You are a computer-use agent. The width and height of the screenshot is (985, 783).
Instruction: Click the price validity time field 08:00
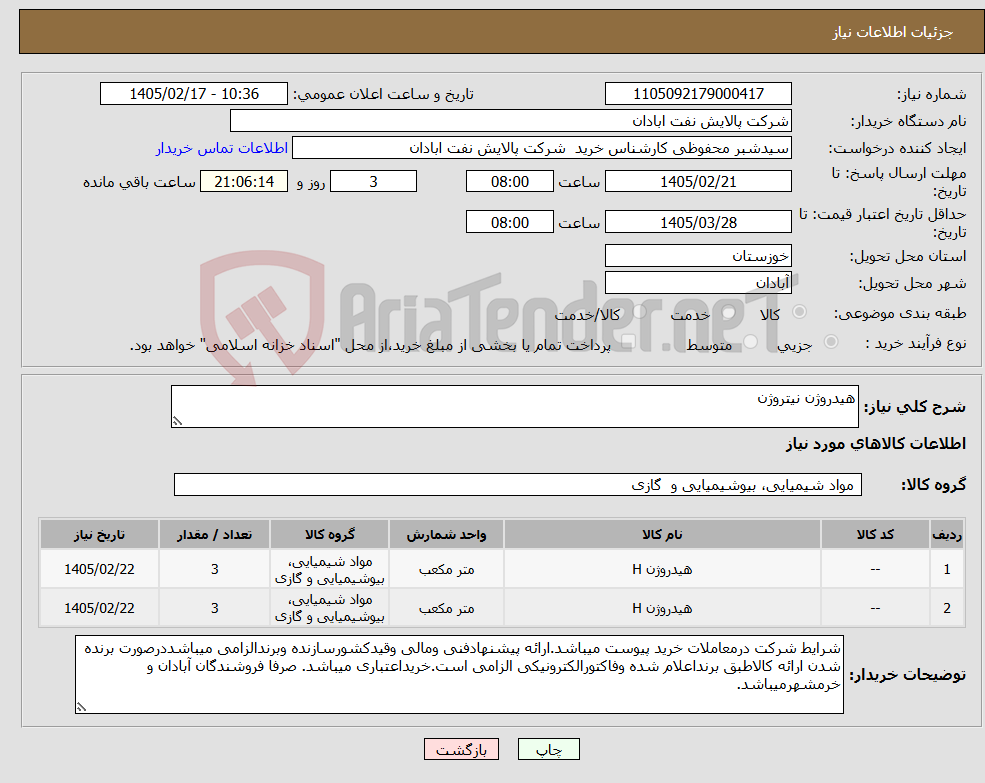pos(509,222)
